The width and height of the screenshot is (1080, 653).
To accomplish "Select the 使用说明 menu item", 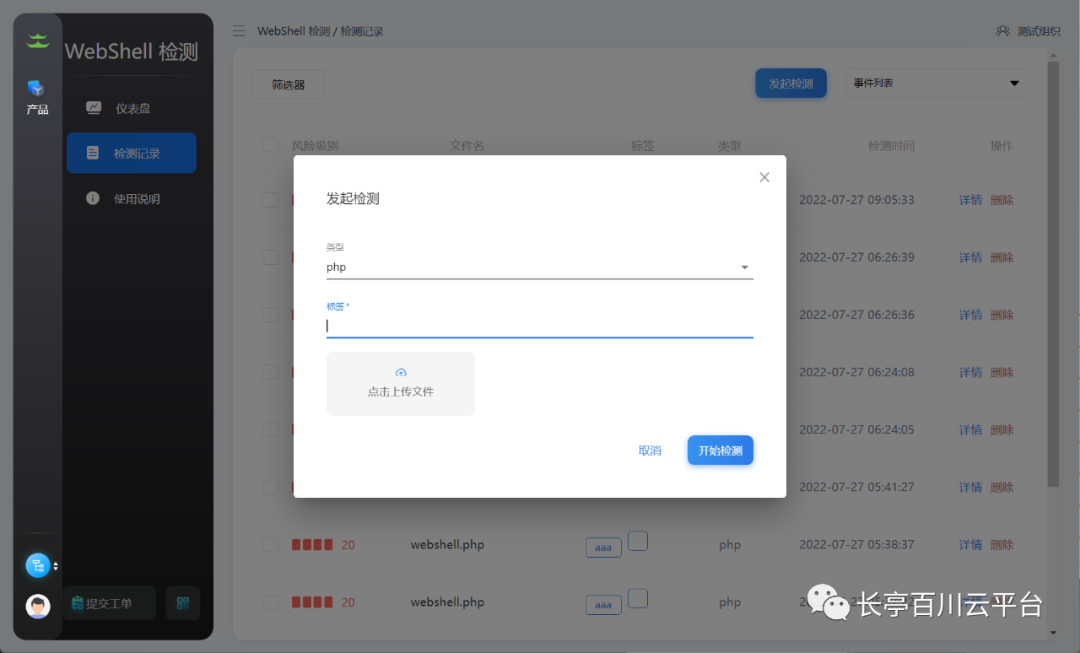I will 136,199.
